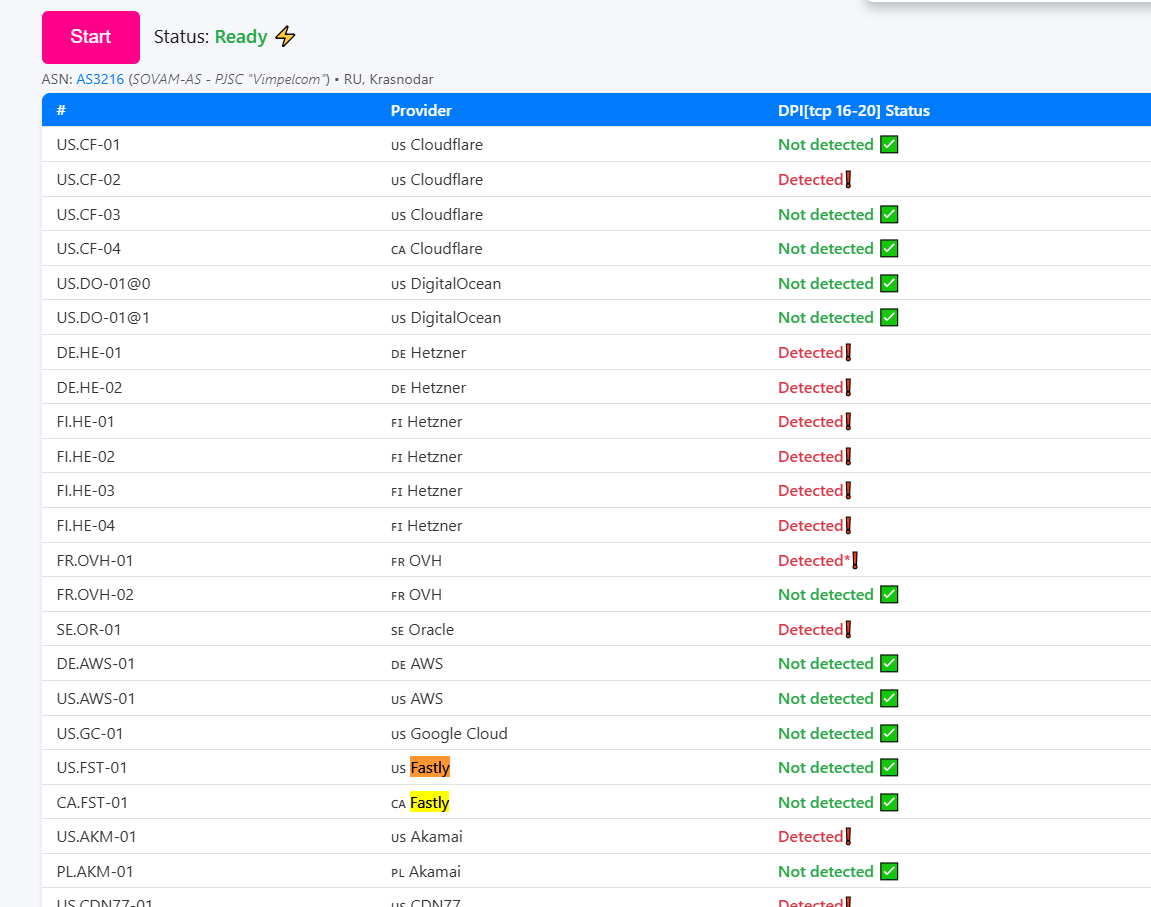Click the green checkmark in US.CF-03 row
This screenshot has height=907, width=1151.
pyautogui.click(x=889, y=214)
